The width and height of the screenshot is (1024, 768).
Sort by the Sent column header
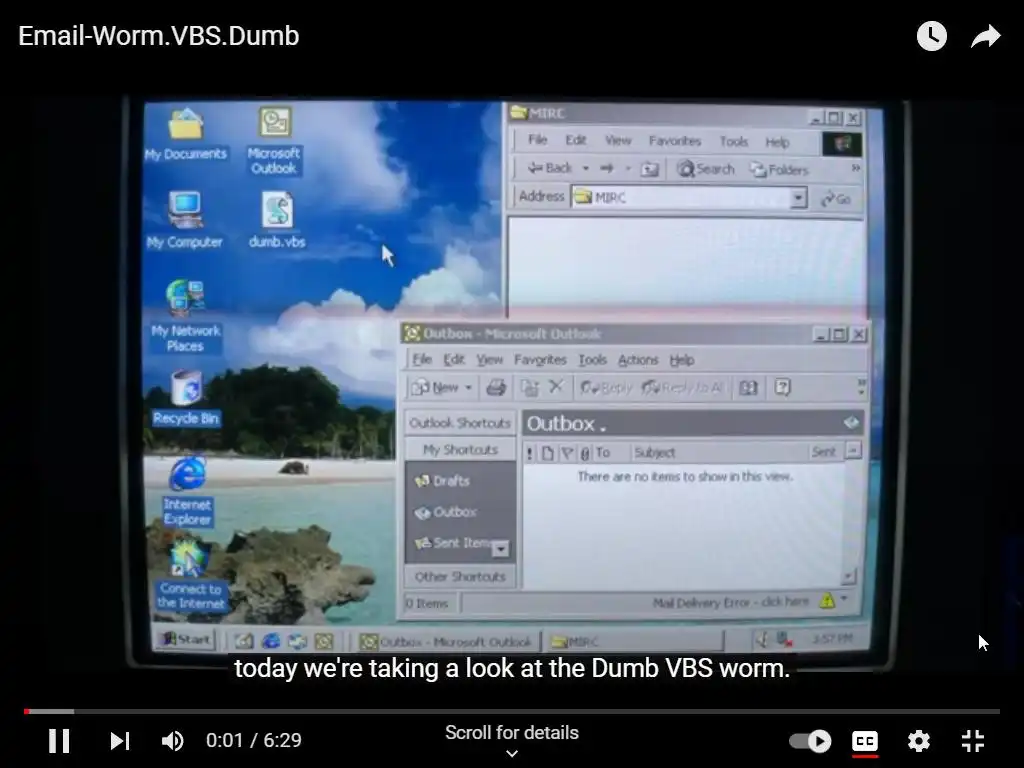[x=824, y=451]
